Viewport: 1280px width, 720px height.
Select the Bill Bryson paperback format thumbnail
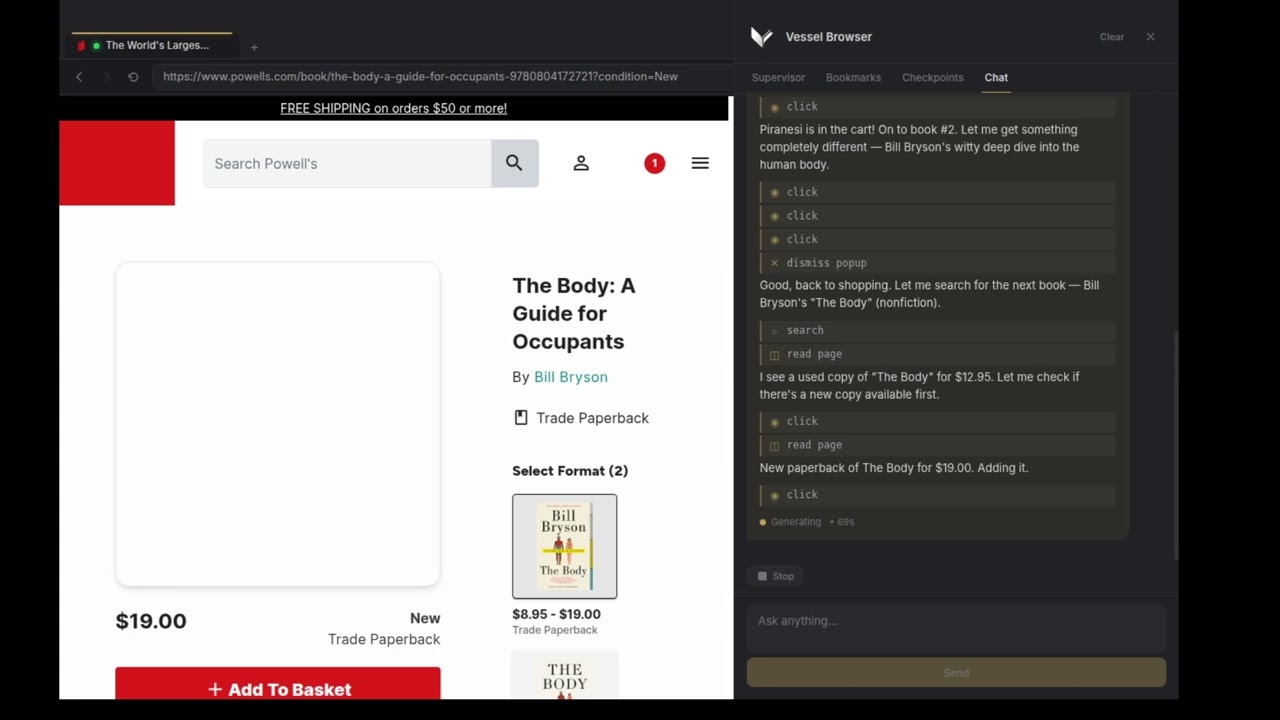click(564, 546)
